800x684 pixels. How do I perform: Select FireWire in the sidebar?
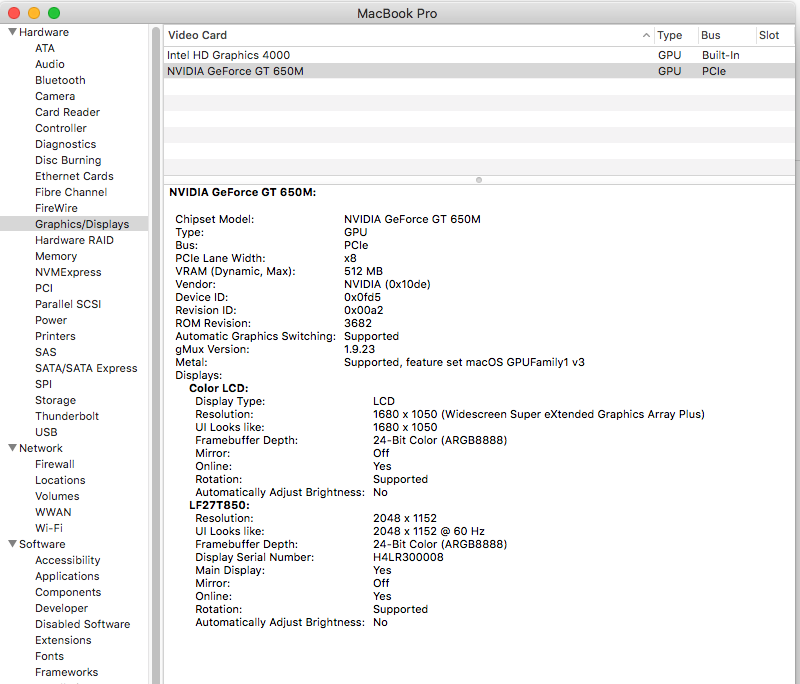click(x=56, y=208)
